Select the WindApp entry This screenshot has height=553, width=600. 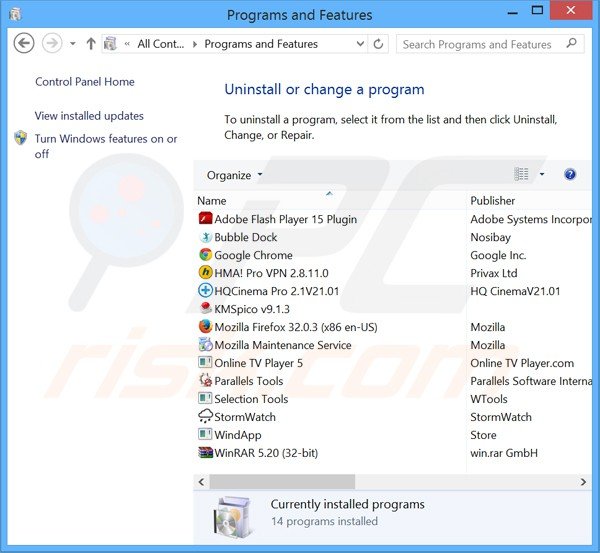pos(238,435)
